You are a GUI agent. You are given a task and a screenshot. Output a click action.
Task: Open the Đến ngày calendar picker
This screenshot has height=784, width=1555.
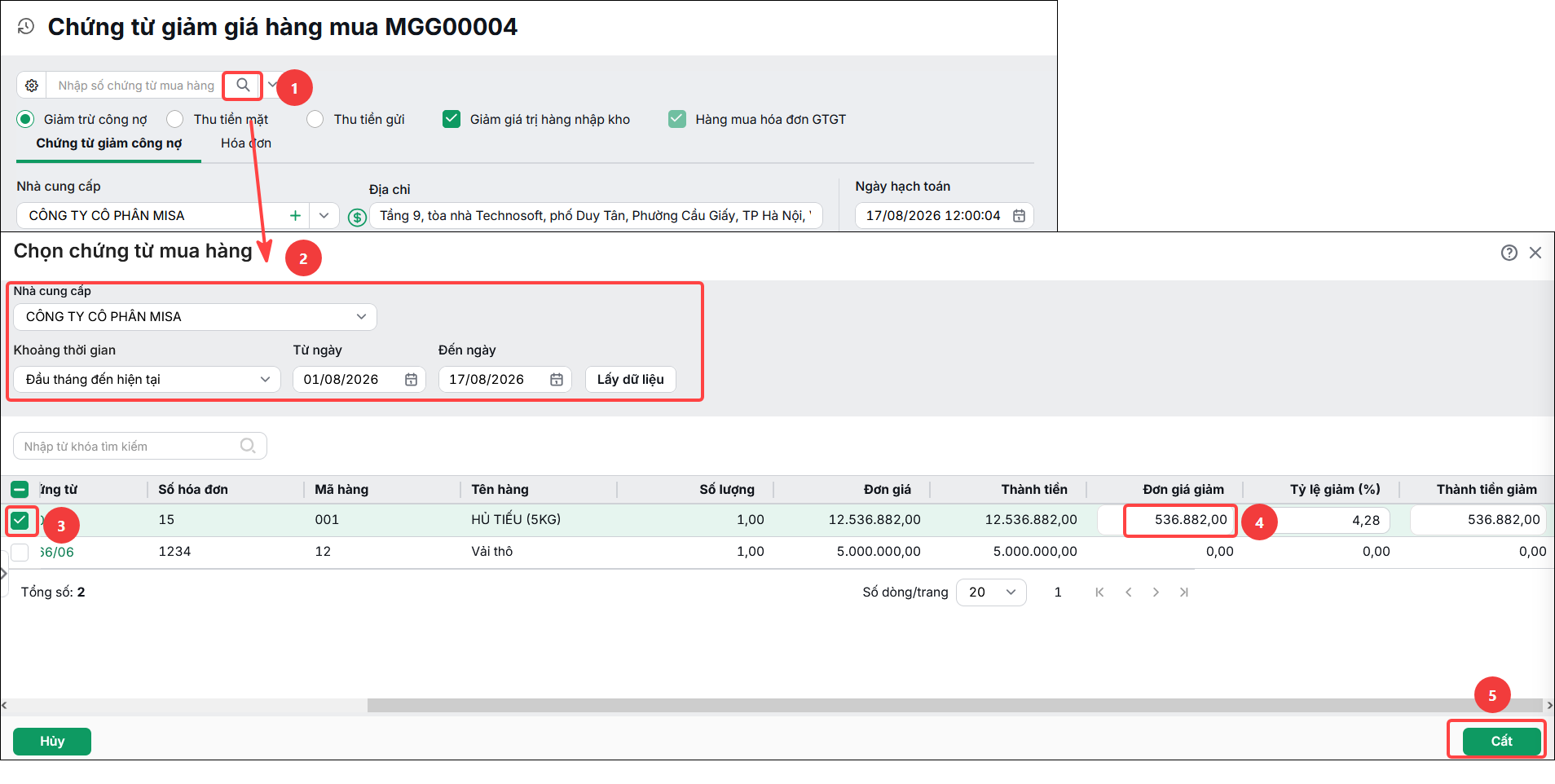coord(557,380)
